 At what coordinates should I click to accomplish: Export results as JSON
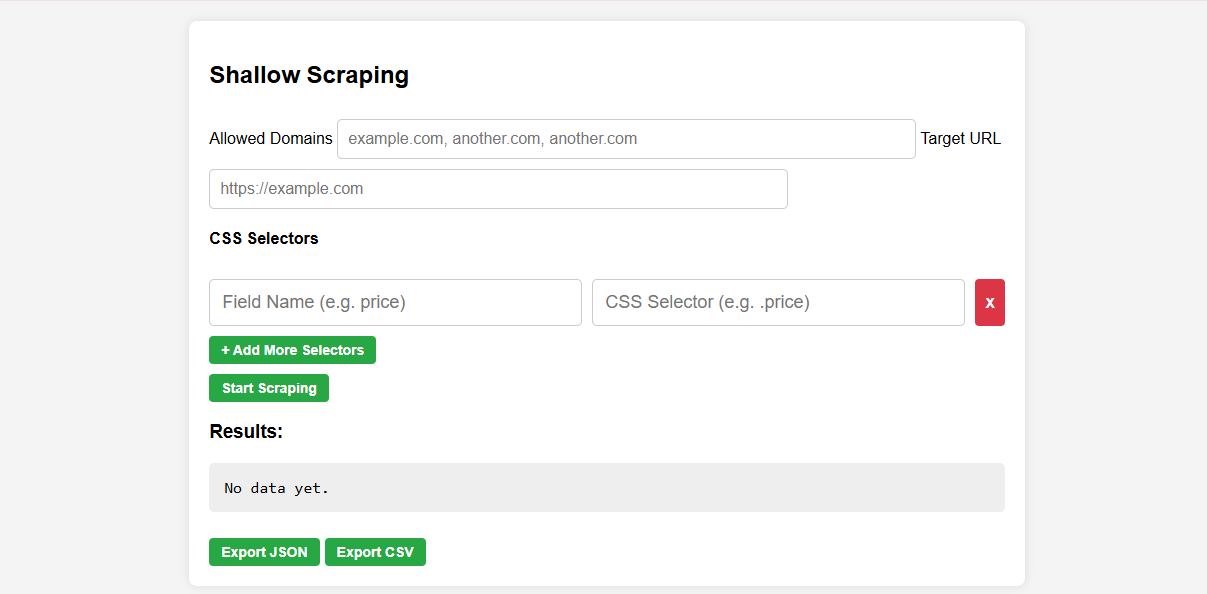264,552
